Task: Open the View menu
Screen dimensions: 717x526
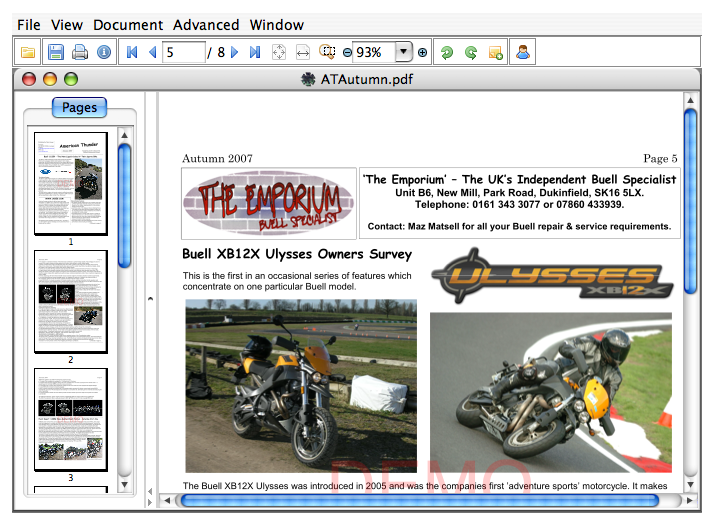Action: tap(67, 25)
